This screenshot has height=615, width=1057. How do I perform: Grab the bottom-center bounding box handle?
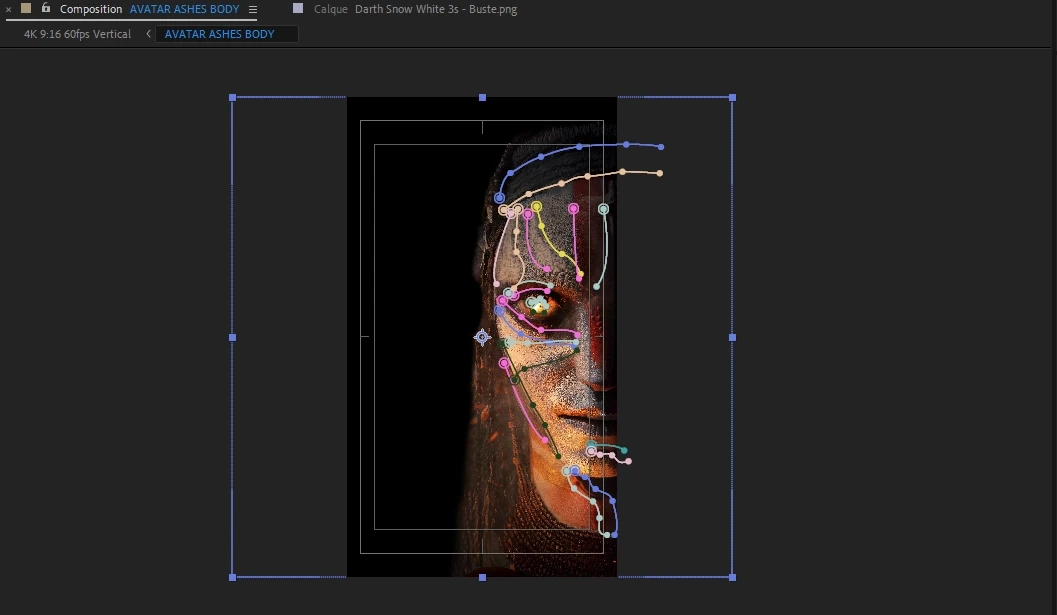482,577
